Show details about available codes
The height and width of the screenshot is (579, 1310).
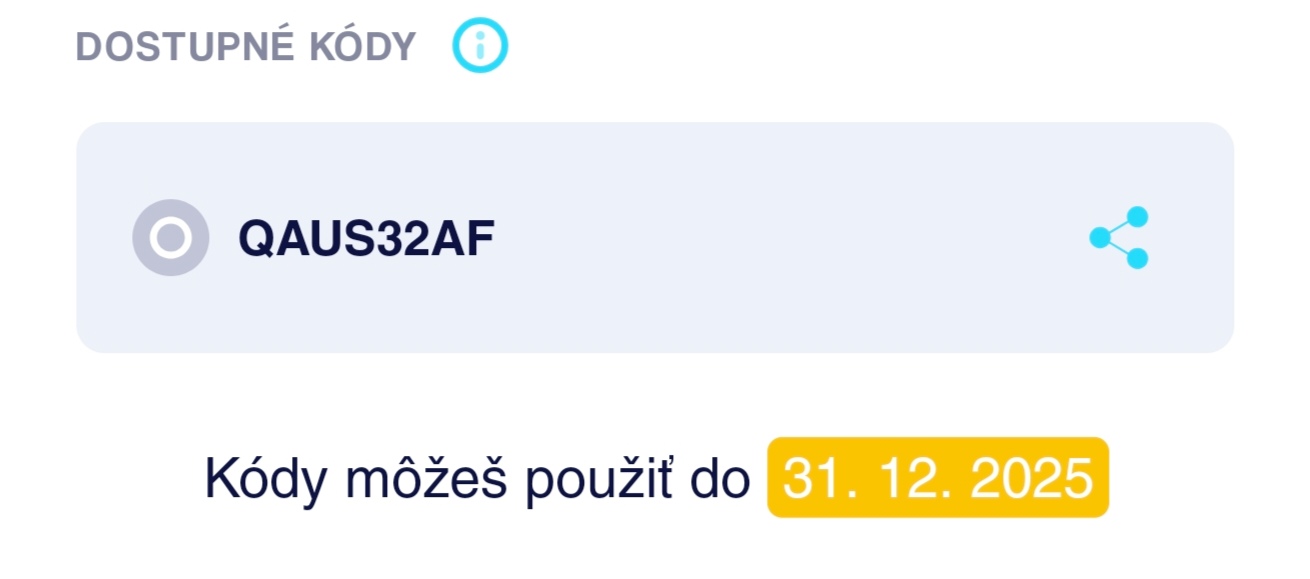pos(480,45)
